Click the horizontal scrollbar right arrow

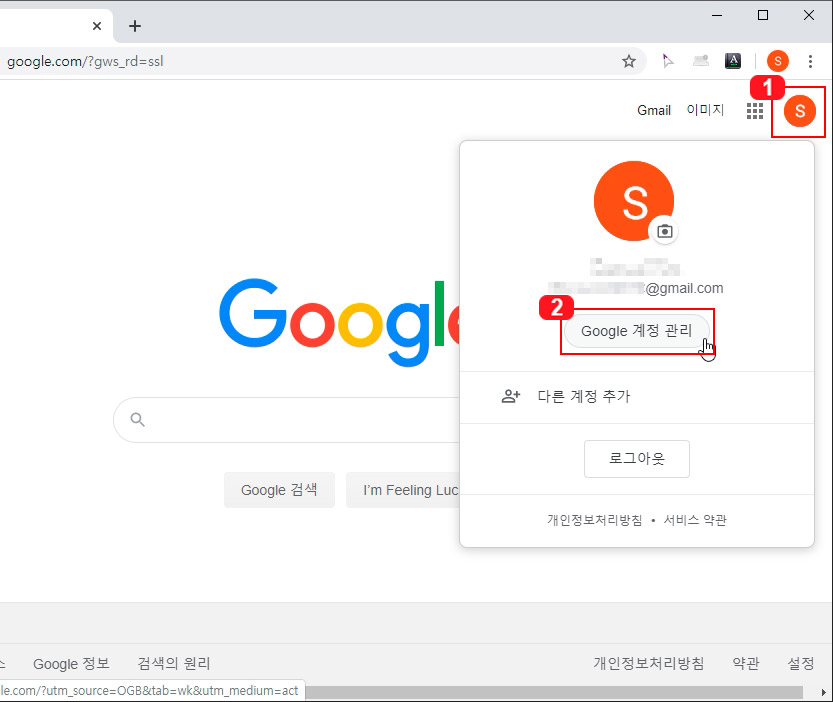tap(823, 692)
